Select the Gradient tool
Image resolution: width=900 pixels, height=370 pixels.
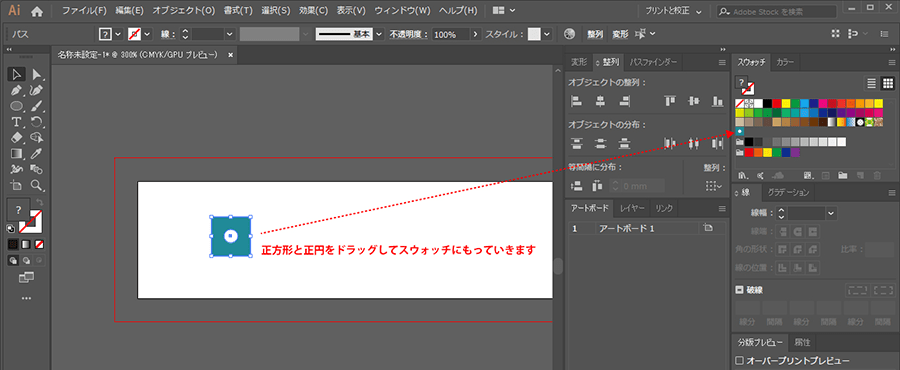(17, 153)
